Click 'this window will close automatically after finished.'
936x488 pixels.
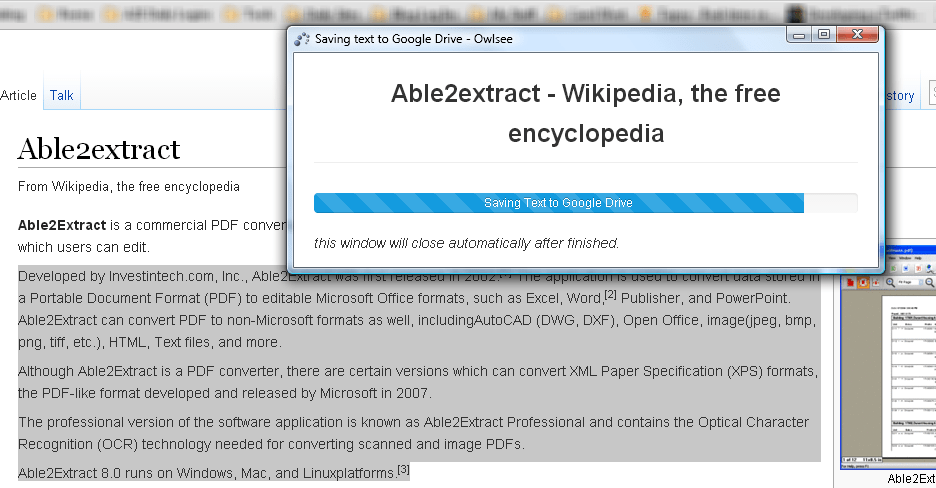[466, 243]
